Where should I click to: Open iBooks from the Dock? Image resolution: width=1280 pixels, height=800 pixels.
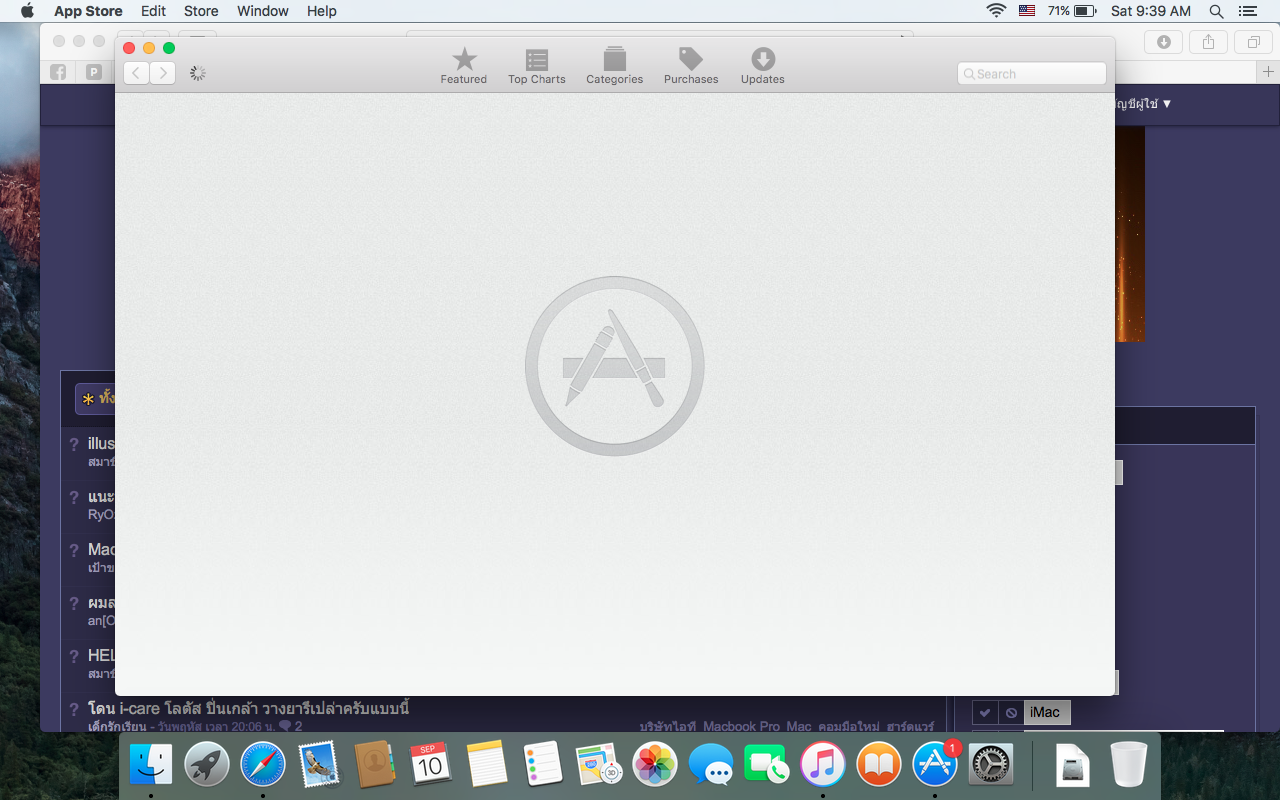(x=879, y=765)
